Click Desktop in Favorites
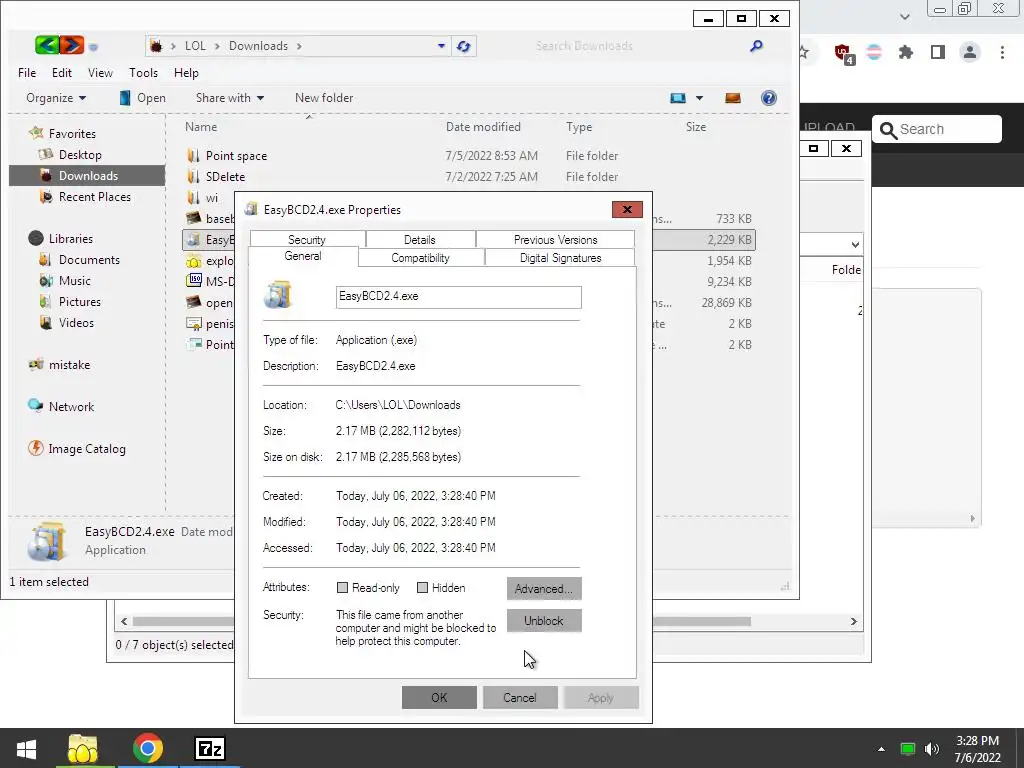The height and width of the screenshot is (768, 1024). [x=80, y=155]
